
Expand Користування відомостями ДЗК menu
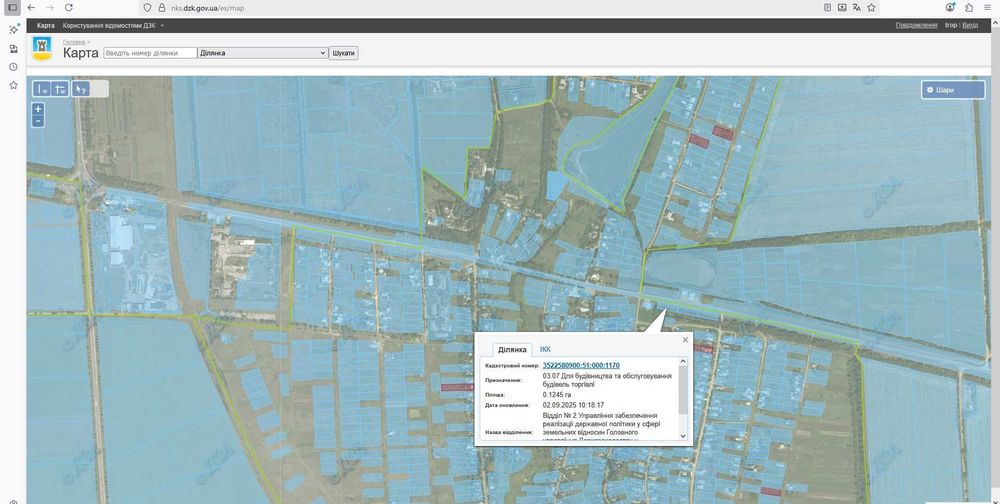tap(113, 26)
